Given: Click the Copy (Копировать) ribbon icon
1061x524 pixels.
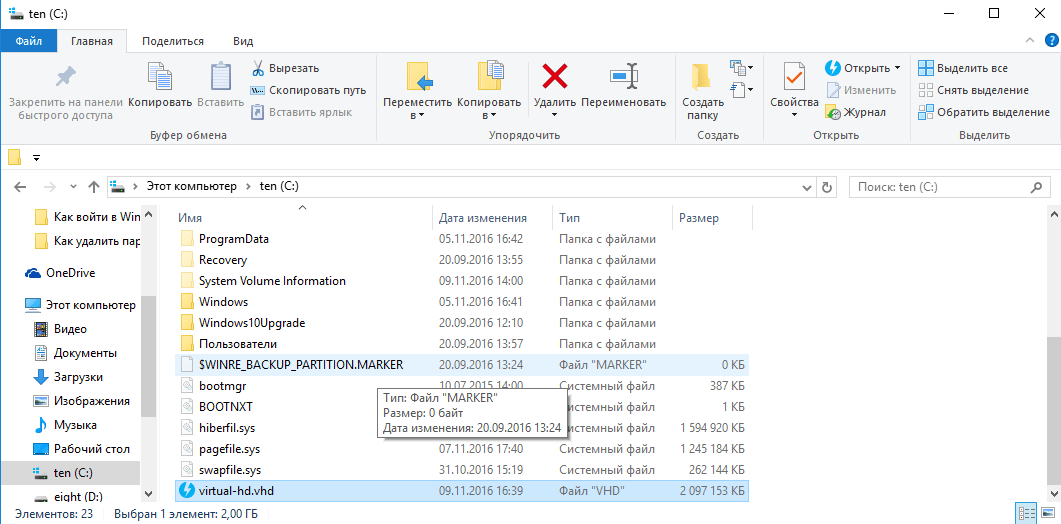Looking at the screenshot, I should [x=160, y=77].
